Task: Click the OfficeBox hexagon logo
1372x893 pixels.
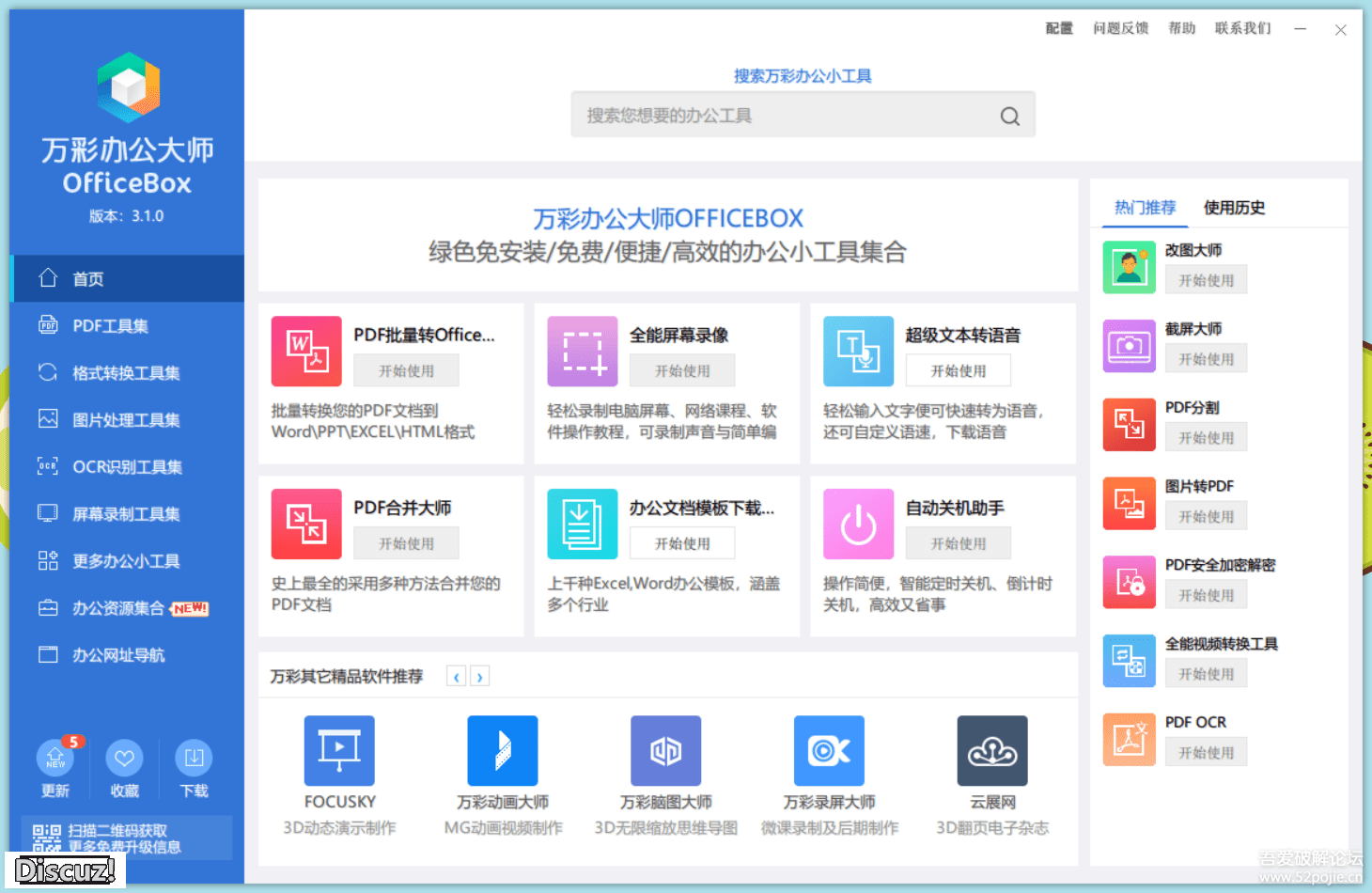Action: tap(129, 88)
